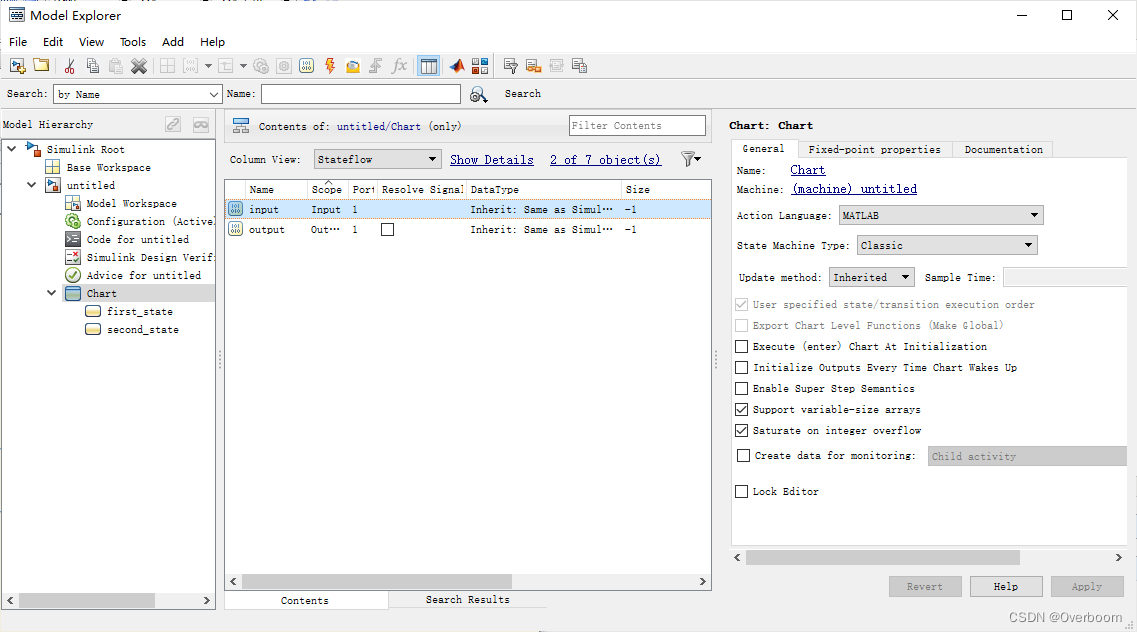Click the 2 of 7 object(s) link

[605, 159]
